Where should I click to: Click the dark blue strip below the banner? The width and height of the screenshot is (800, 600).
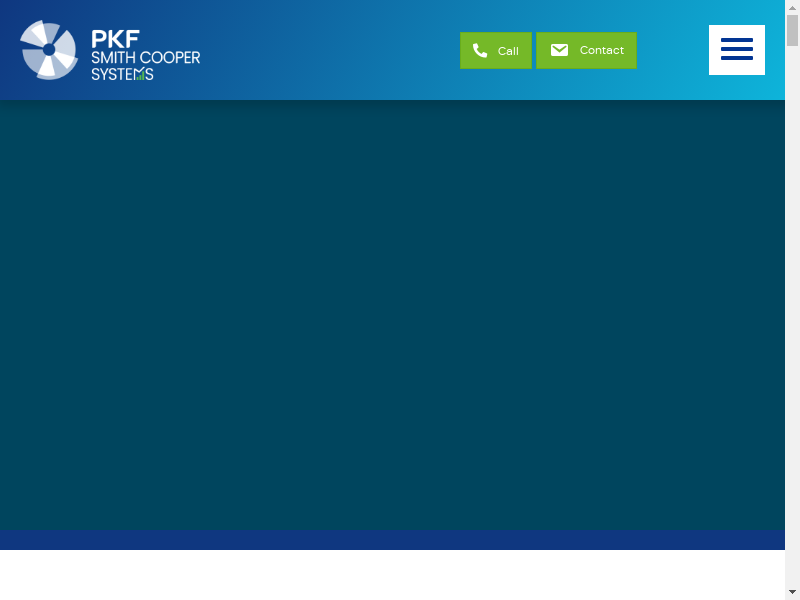point(392,540)
